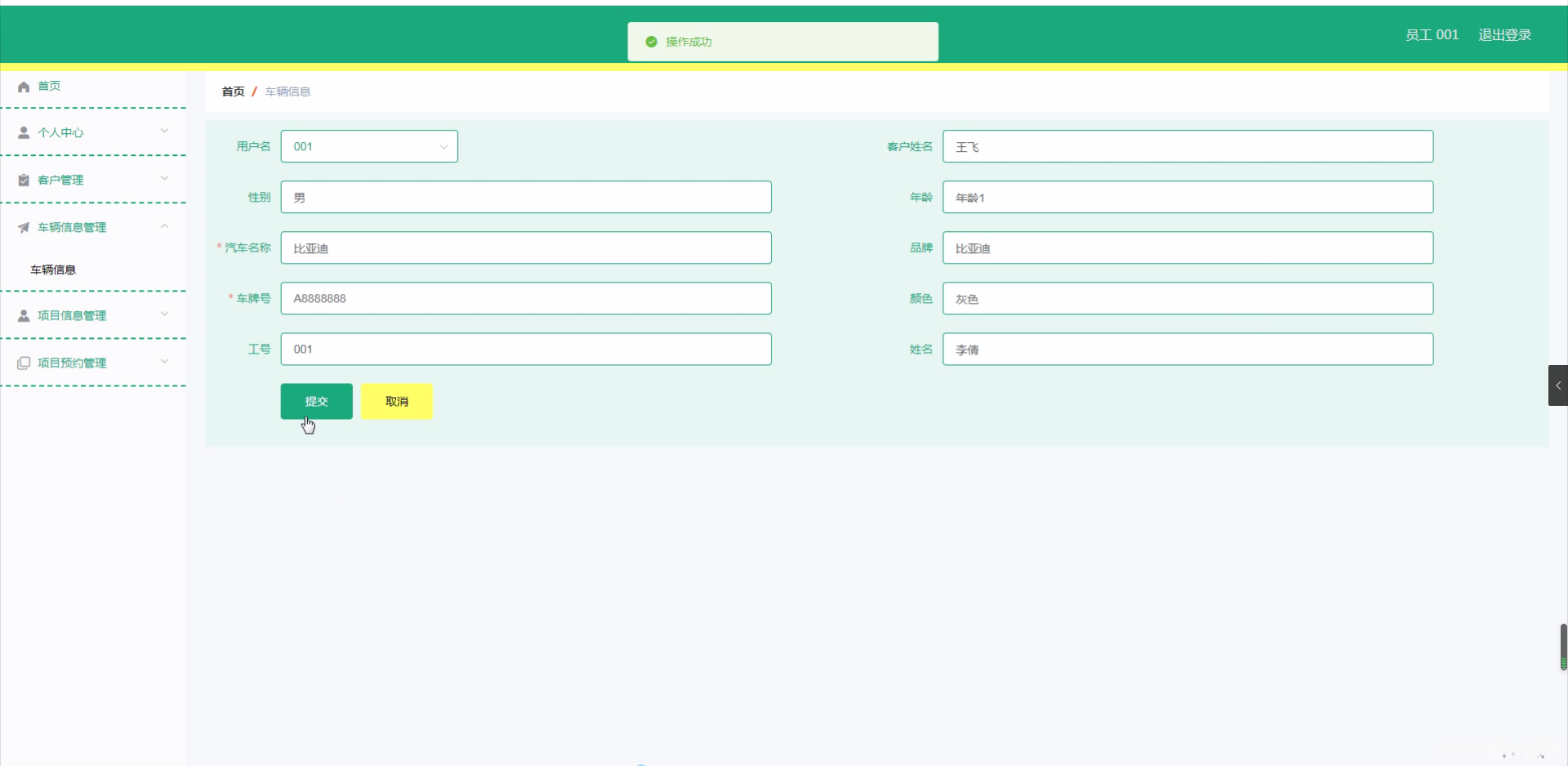Focus the 车牌号 field with A8888888
The height and width of the screenshot is (766, 1568).
tap(526, 298)
